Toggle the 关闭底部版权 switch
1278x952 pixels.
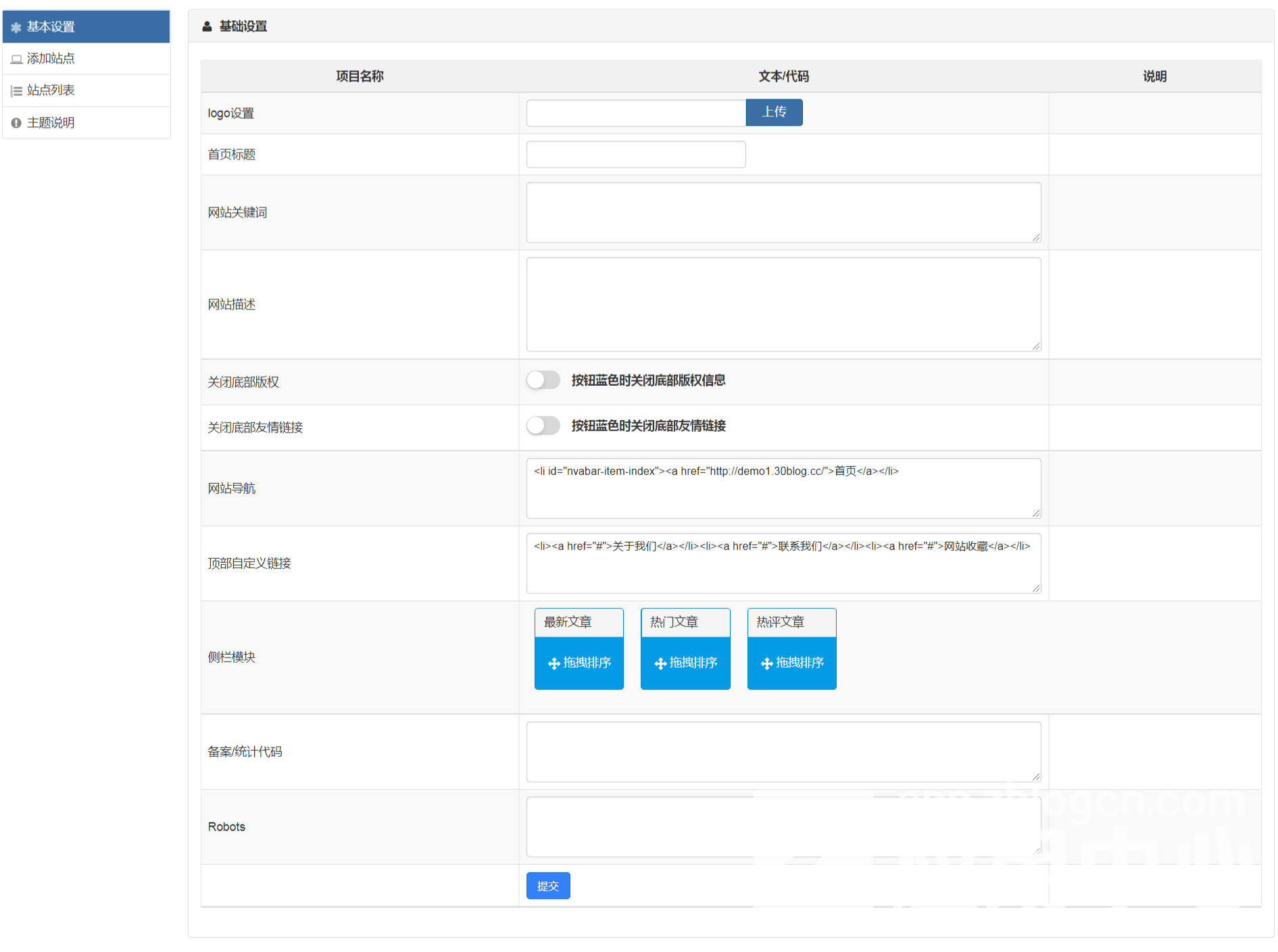click(543, 380)
